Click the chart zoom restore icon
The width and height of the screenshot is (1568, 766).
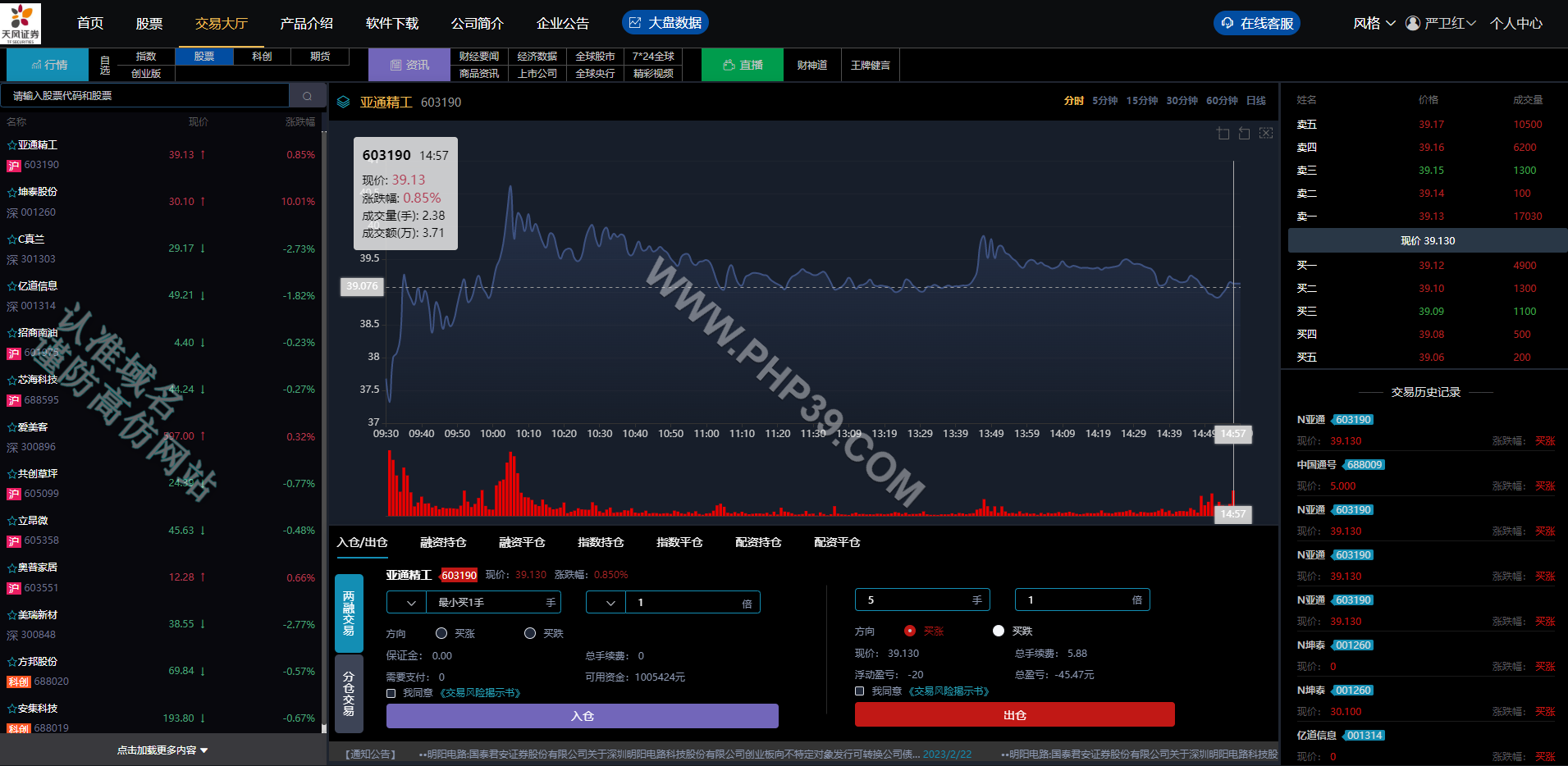tap(1245, 134)
